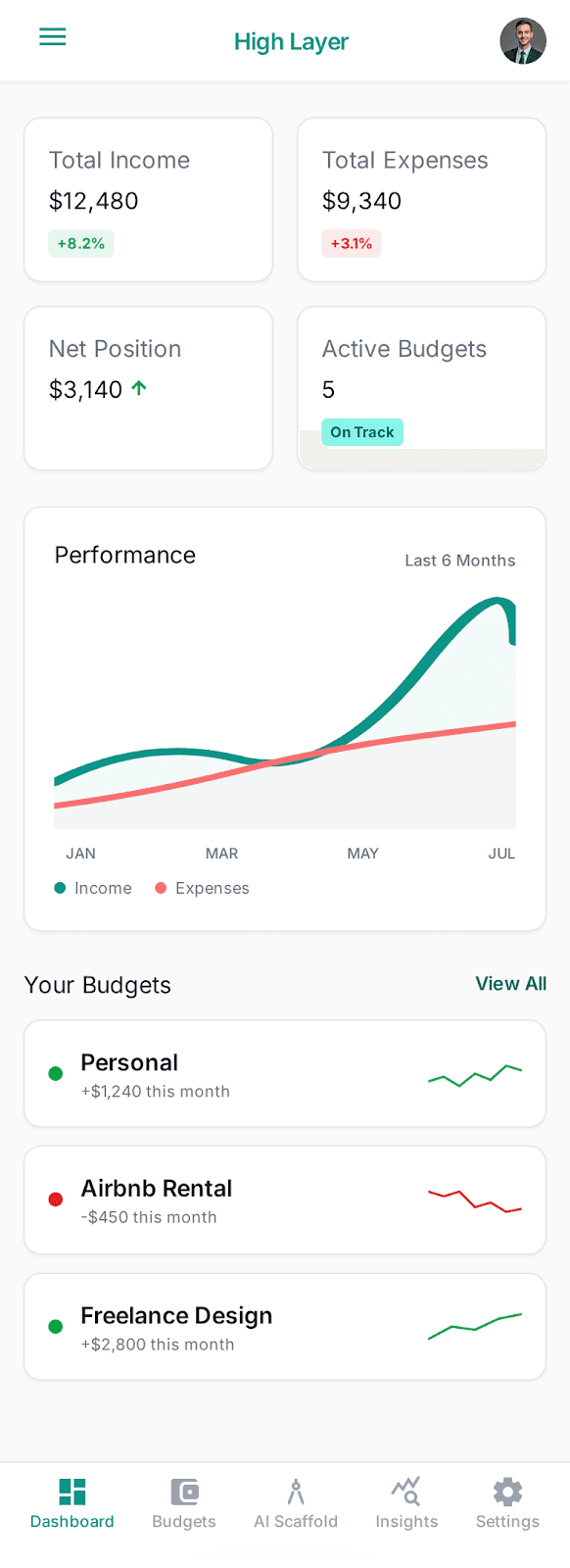Tap the Budgets wallet icon

pyautogui.click(x=184, y=1492)
